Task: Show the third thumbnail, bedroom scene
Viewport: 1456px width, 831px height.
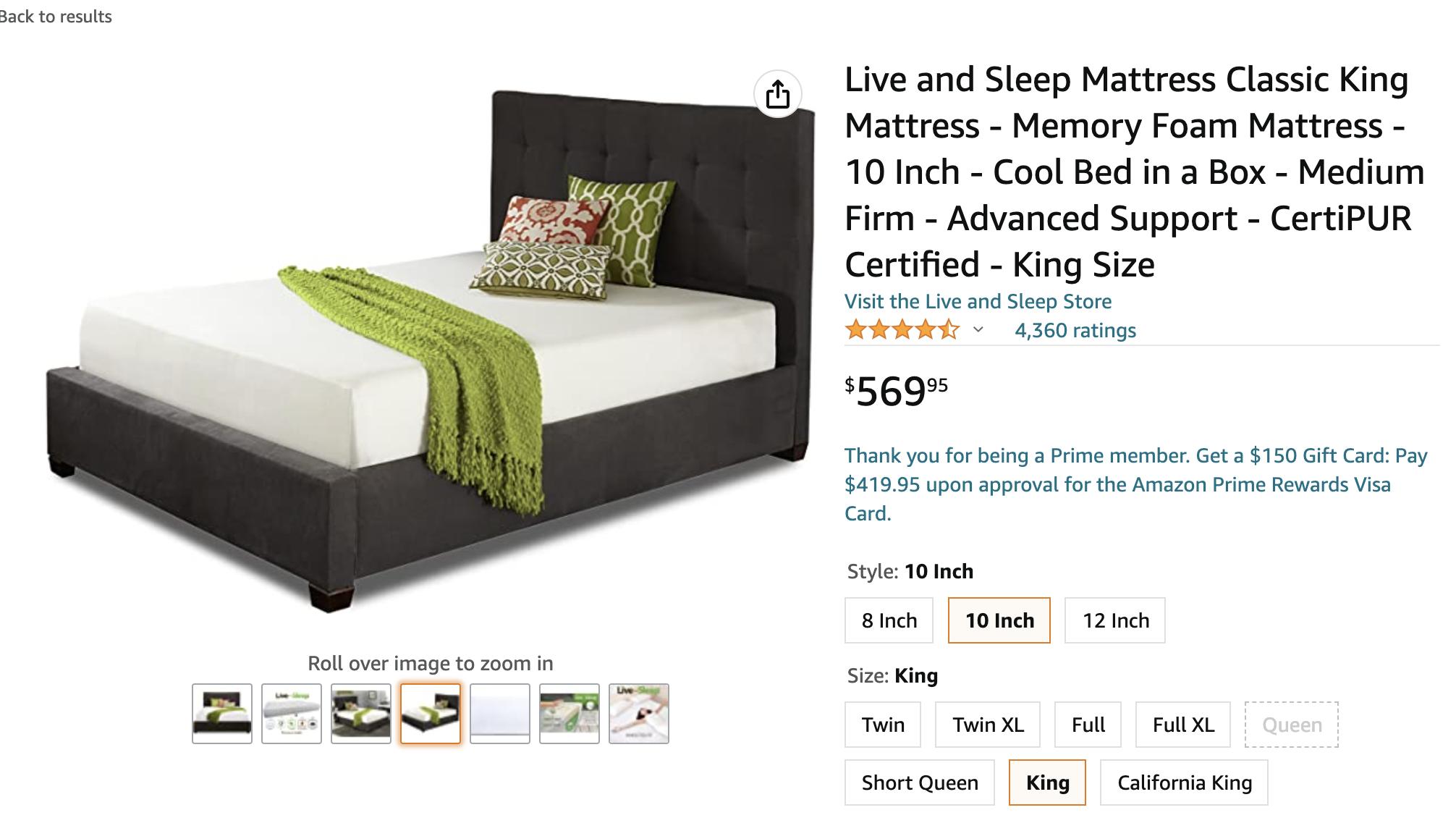Action: [x=361, y=714]
